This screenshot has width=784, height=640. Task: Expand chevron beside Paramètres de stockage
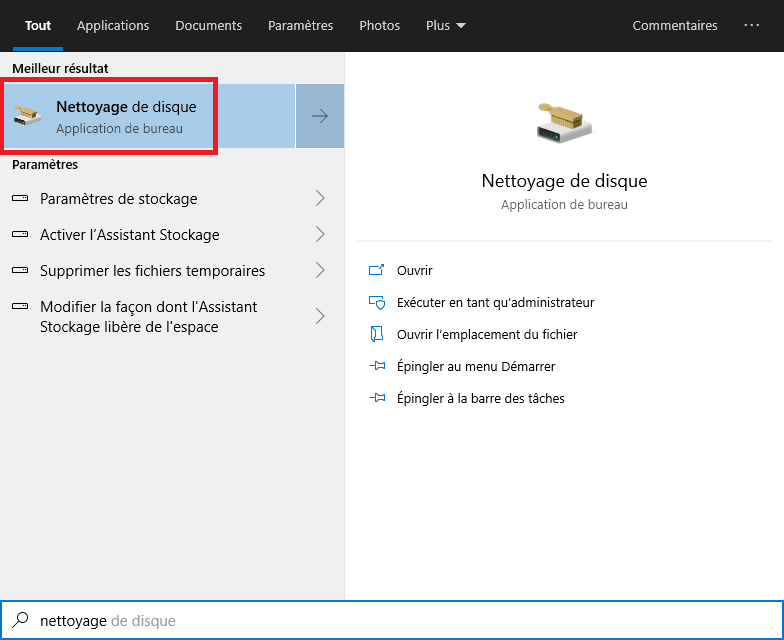[320, 198]
